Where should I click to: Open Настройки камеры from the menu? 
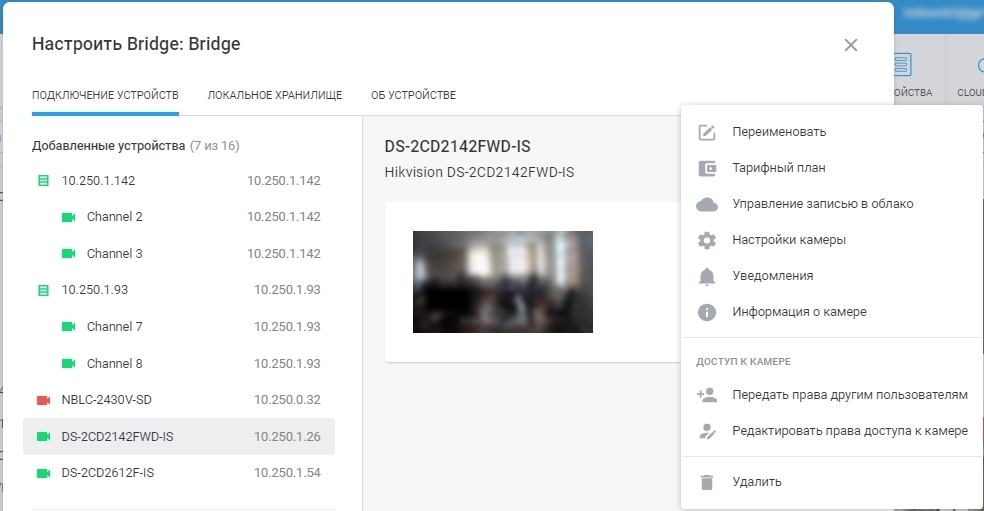(832, 240)
